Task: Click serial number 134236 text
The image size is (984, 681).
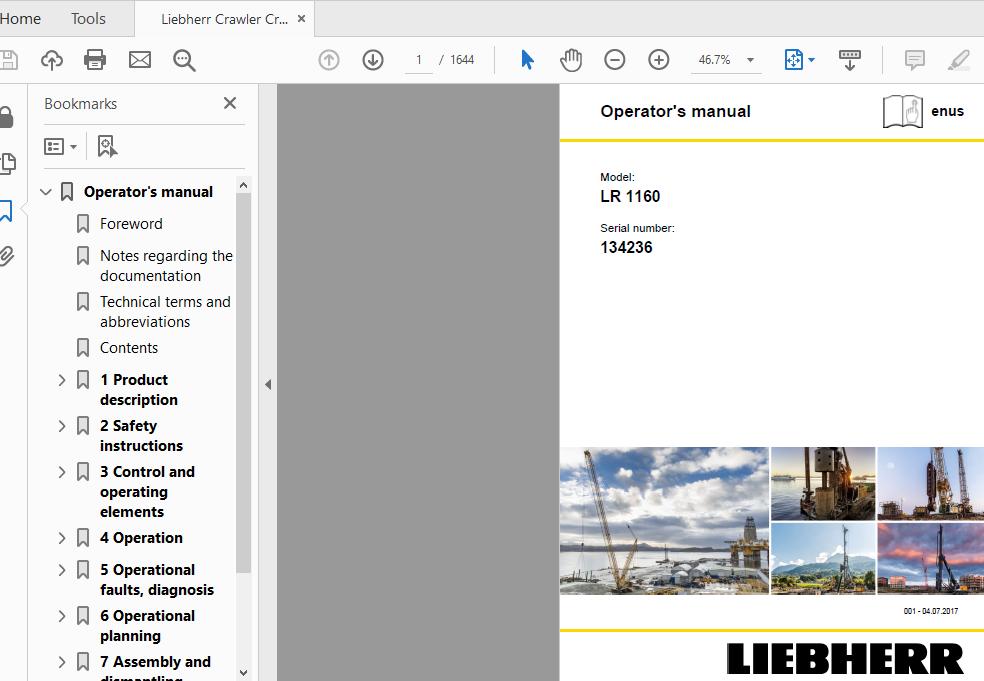Action: (x=626, y=247)
